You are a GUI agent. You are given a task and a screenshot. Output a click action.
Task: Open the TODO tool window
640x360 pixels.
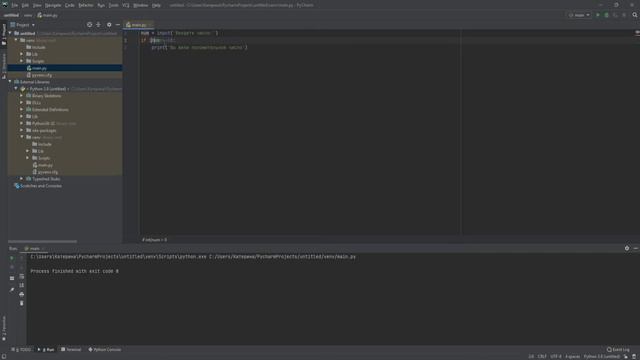(21, 350)
